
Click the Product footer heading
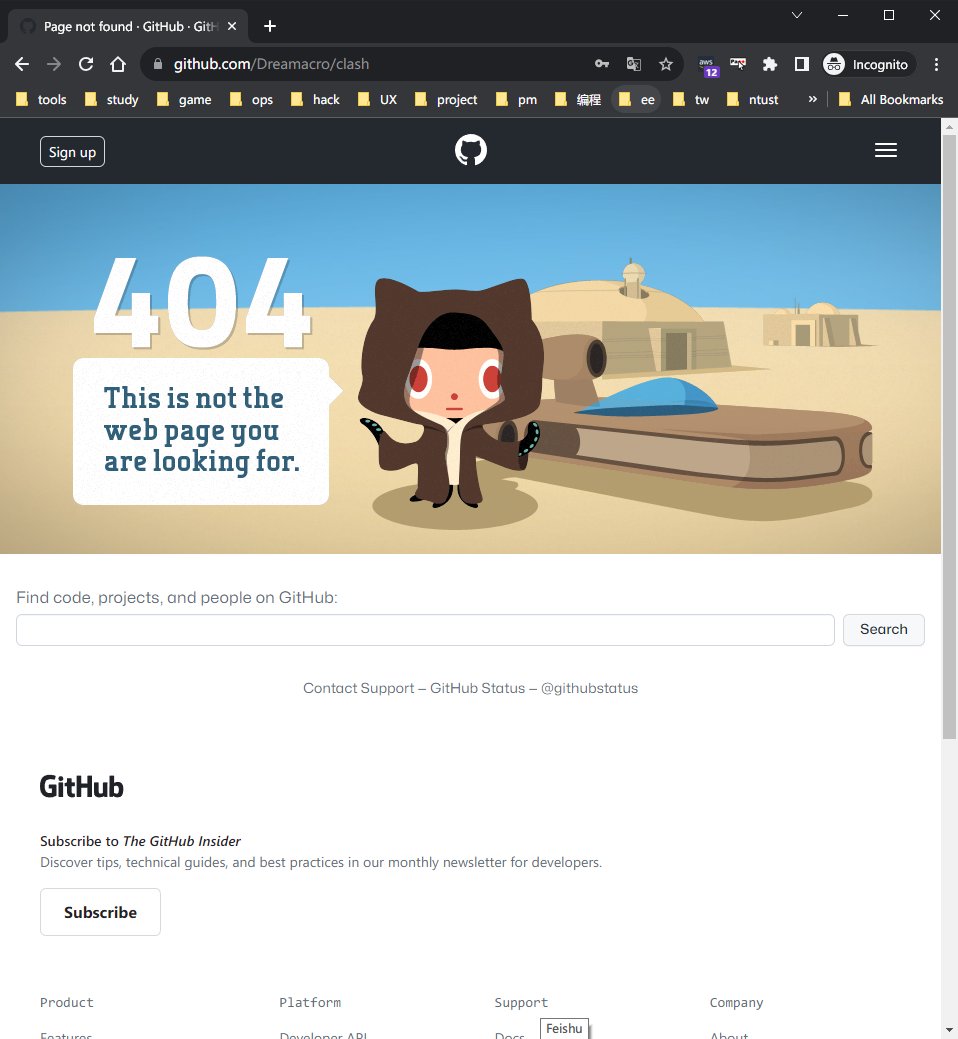67,1003
